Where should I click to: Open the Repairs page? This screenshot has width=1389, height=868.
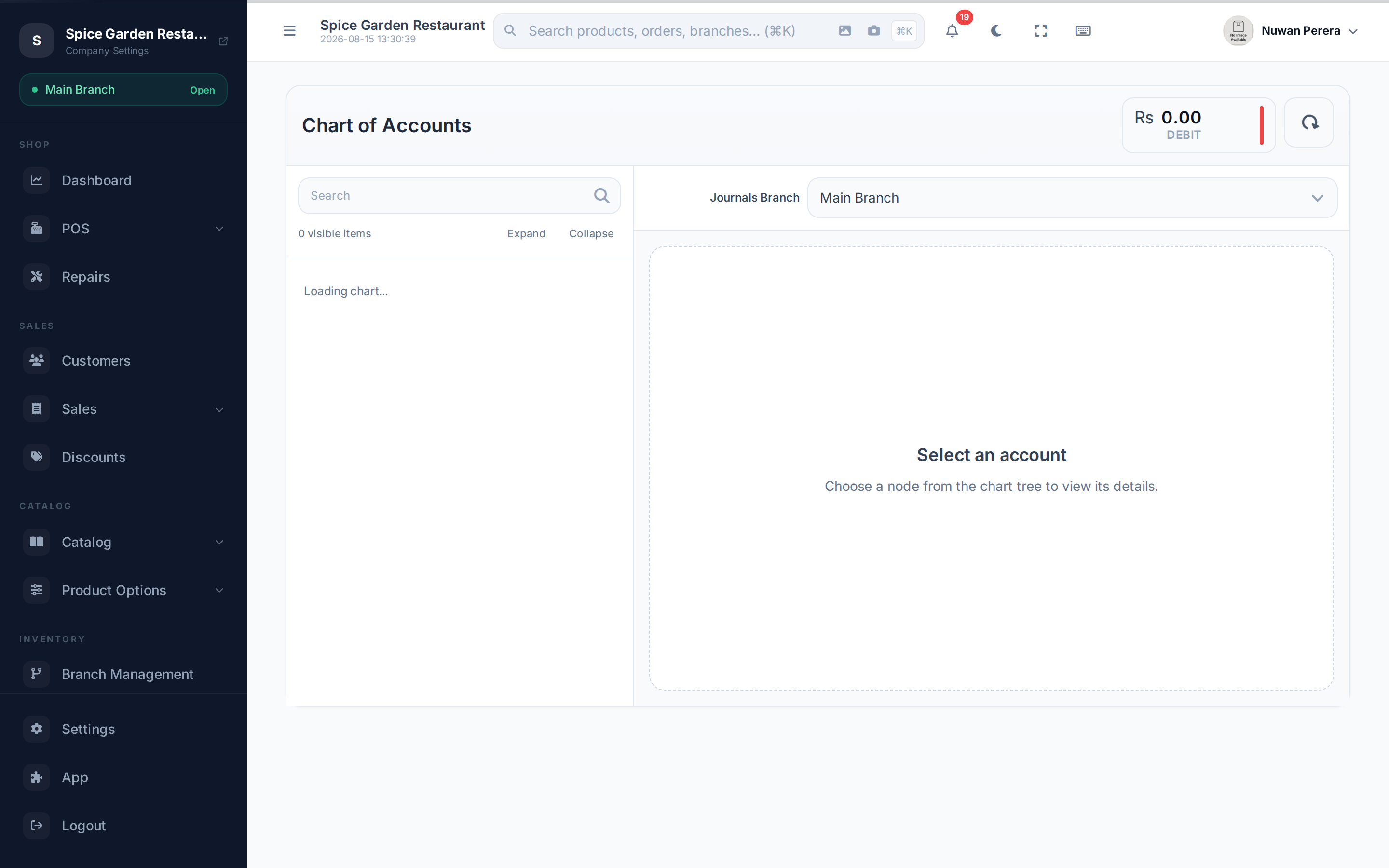[x=123, y=277]
